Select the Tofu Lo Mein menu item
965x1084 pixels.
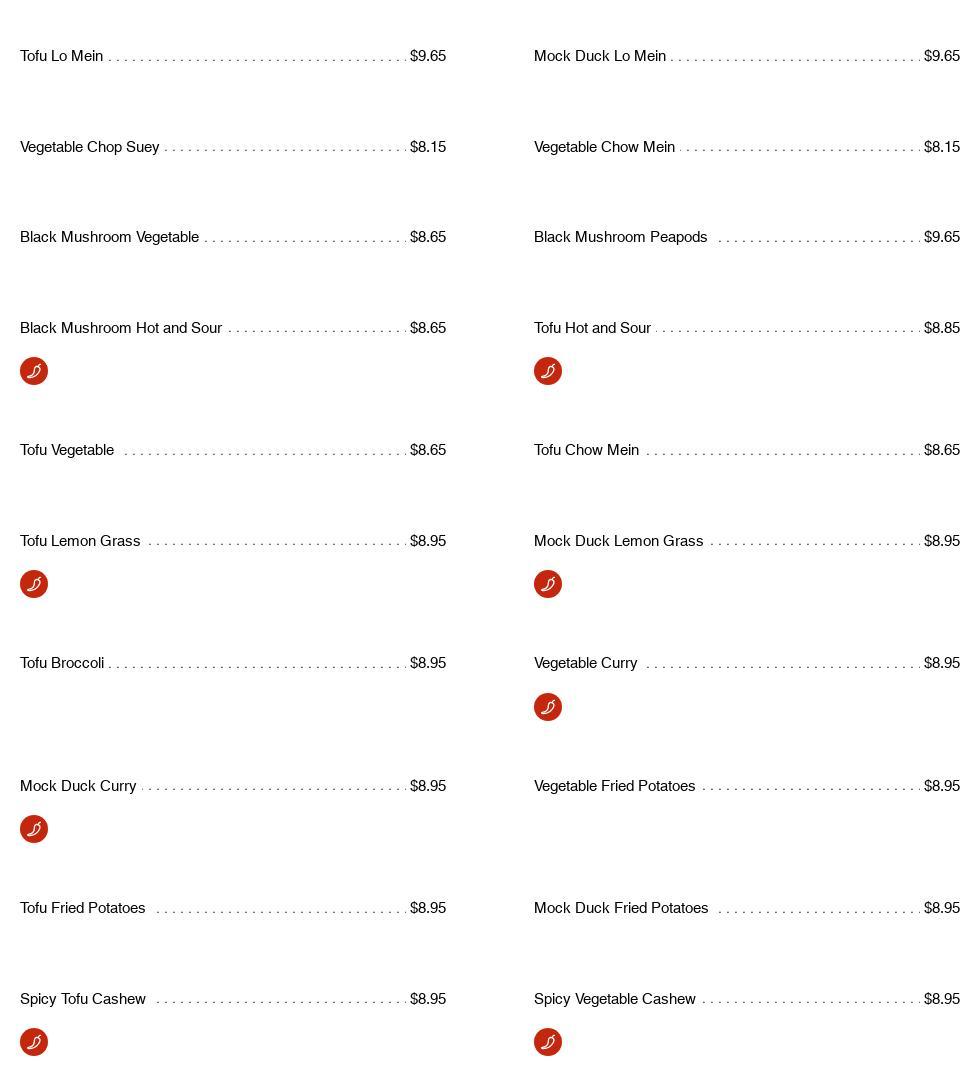62,56
